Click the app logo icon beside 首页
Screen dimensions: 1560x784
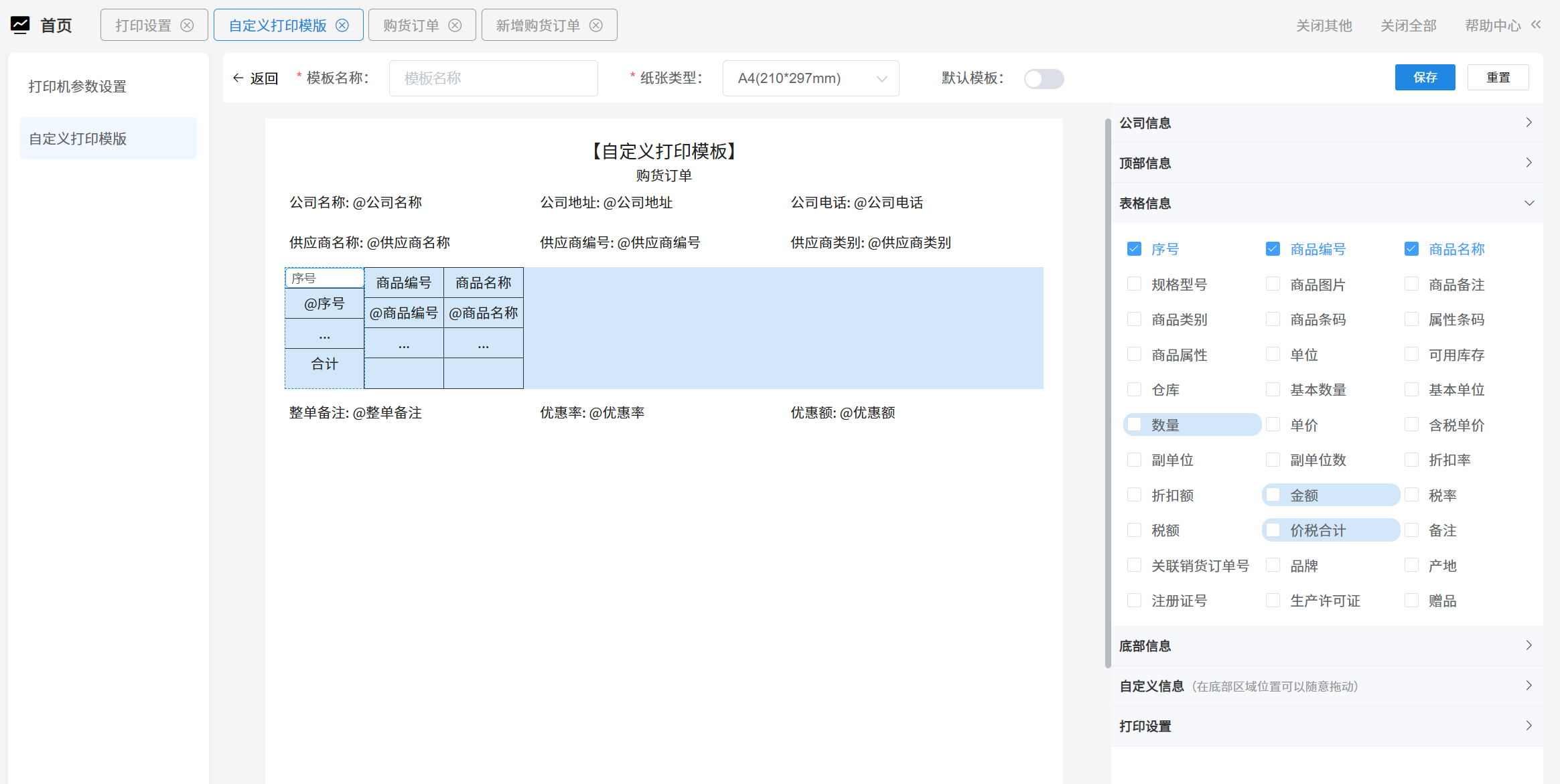click(20, 25)
